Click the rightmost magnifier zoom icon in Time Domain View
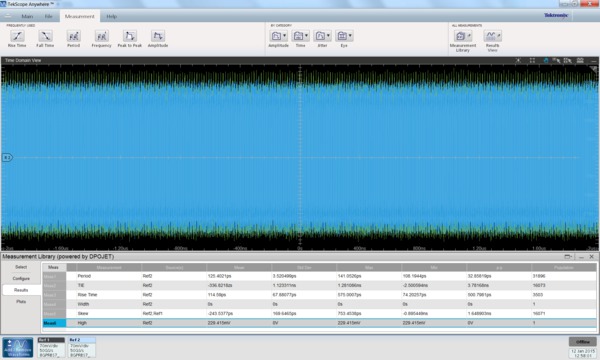The image size is (600, 360). (568, 60)
